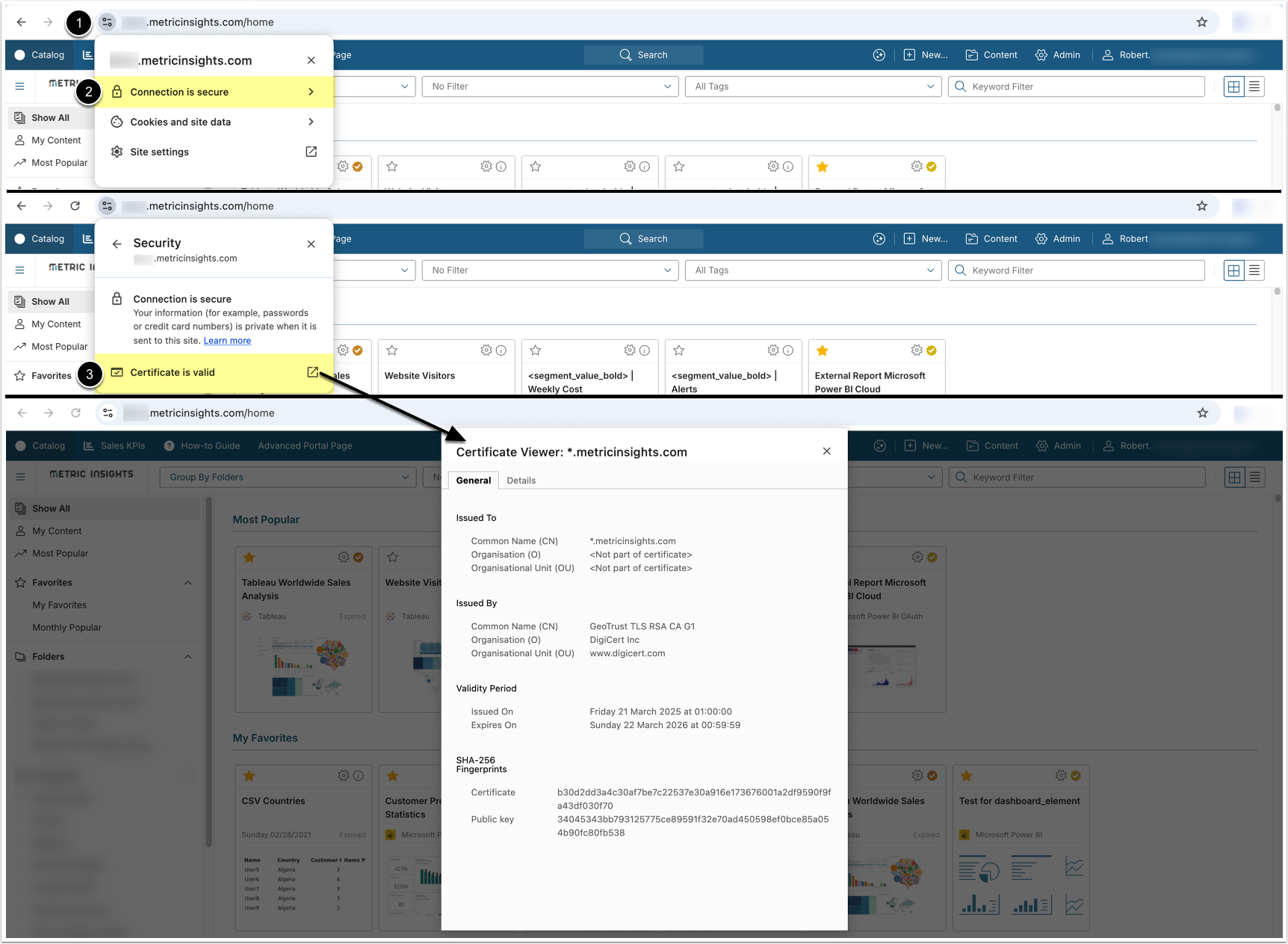Collapse the Folders section in the sidebar
The width and height of the screenshot is (1288, 944).
click(188, 657)
